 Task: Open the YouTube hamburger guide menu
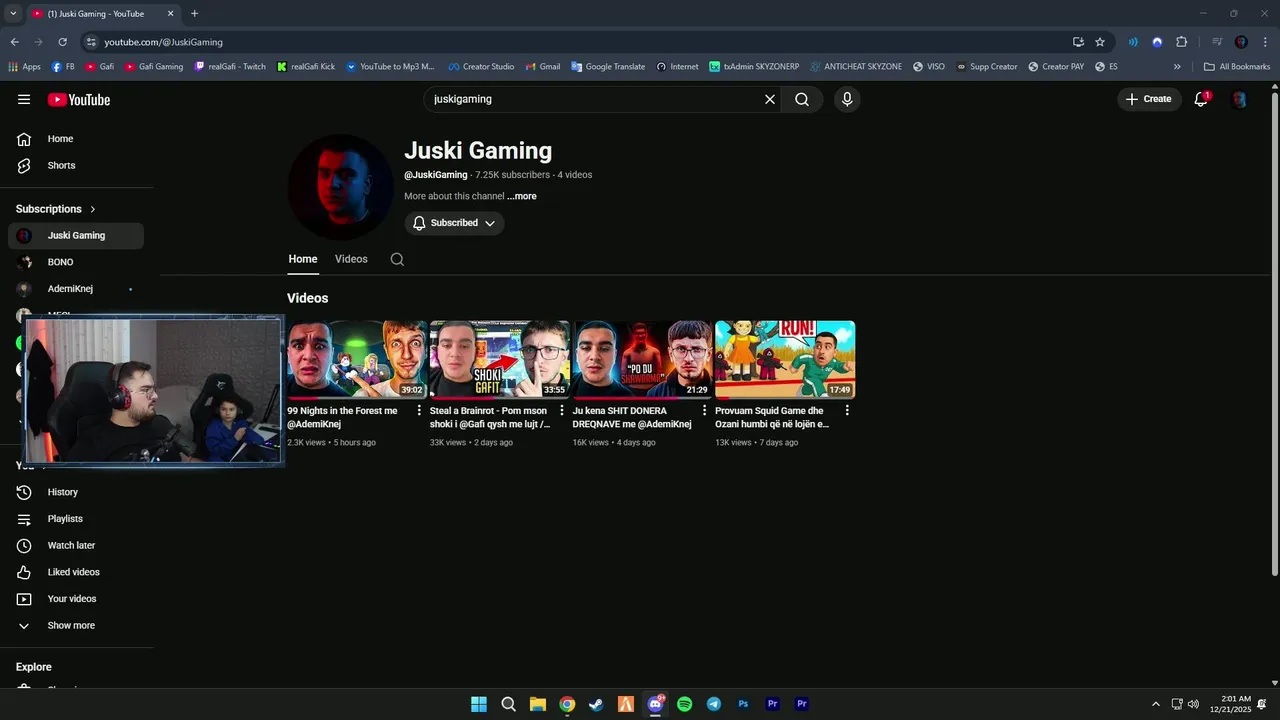tap(24, 99)
